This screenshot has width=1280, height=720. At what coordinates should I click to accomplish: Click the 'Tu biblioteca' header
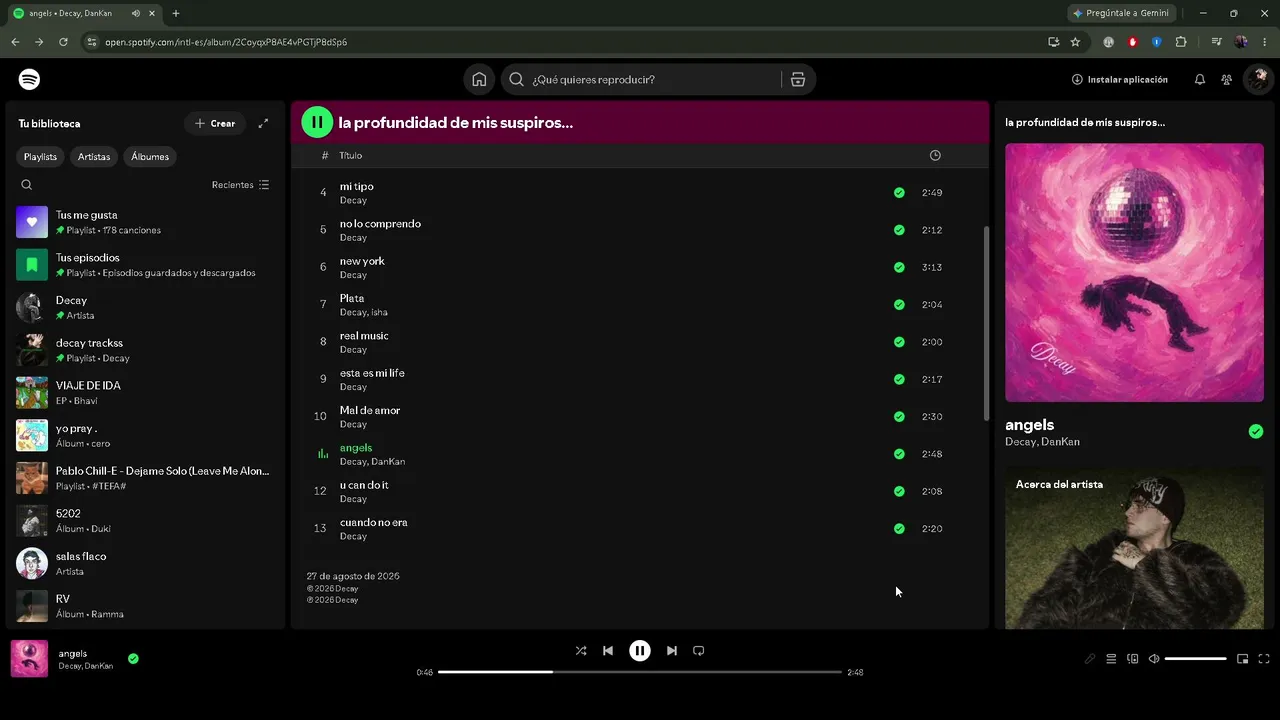49,124
